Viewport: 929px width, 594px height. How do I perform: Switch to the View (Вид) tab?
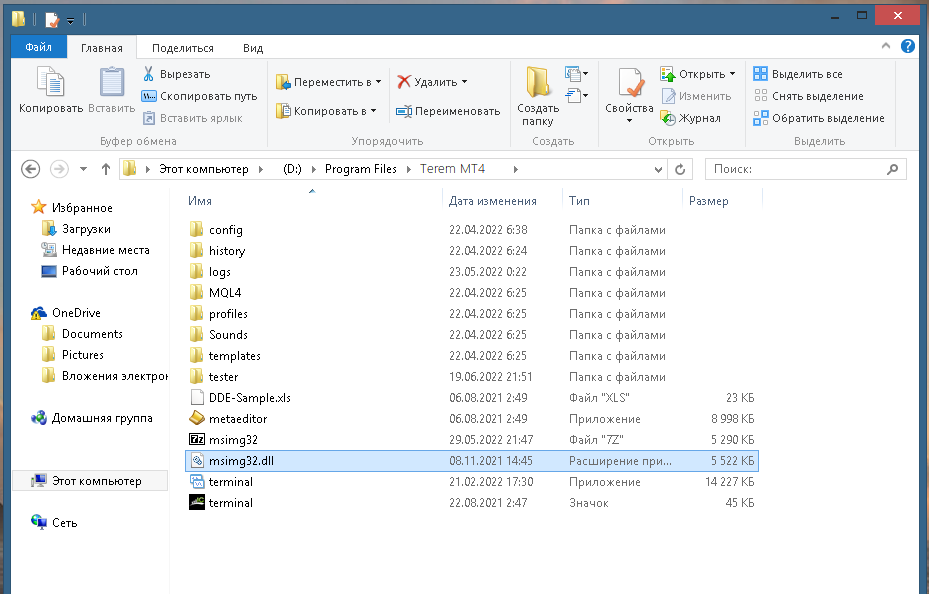253,48
